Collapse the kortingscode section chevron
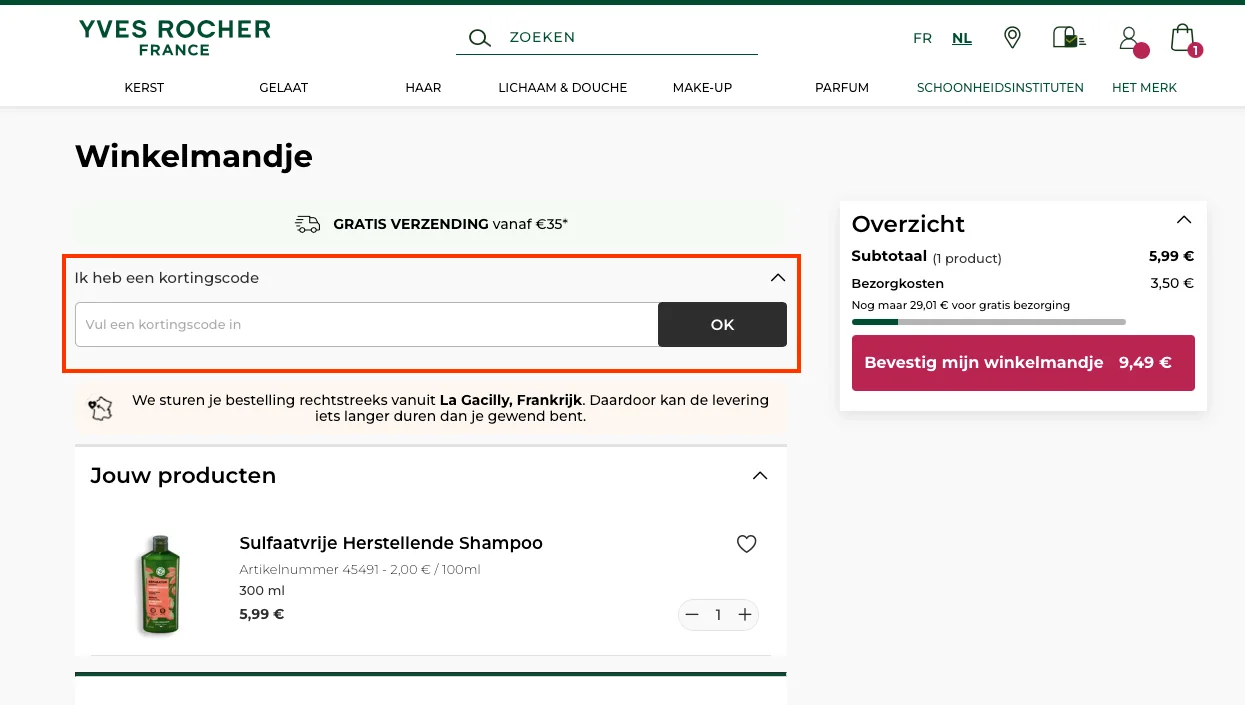Viewport: 1245px width, 705px height. tap(777, 277)
